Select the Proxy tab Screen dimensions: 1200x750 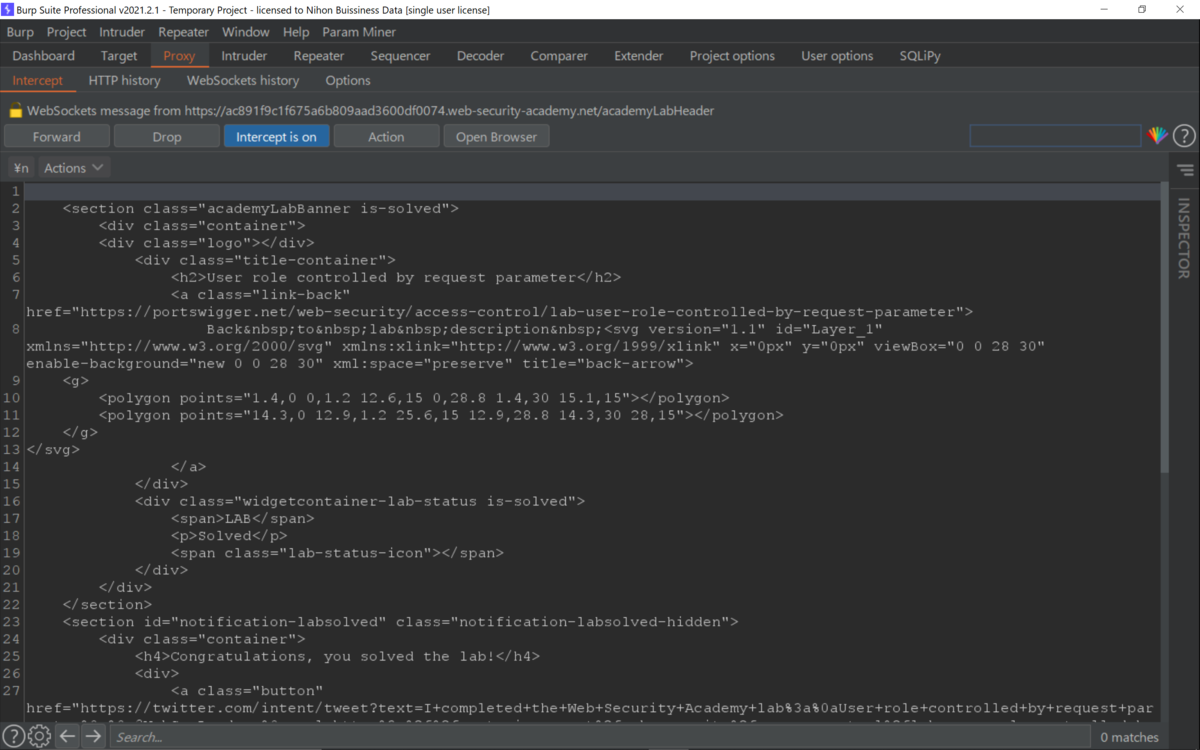point(179,56)
